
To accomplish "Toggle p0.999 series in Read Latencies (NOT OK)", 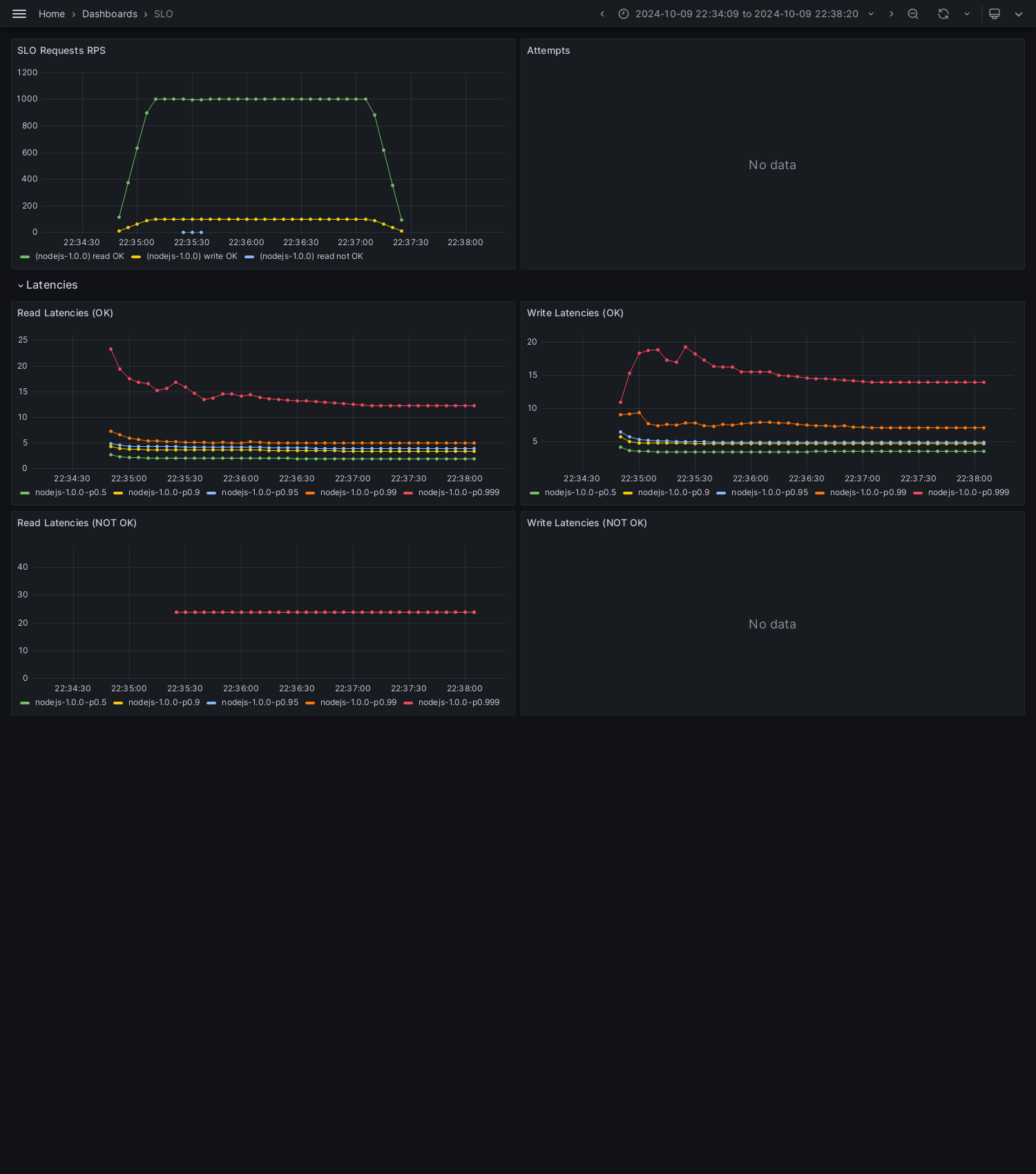I will (459, 702).
